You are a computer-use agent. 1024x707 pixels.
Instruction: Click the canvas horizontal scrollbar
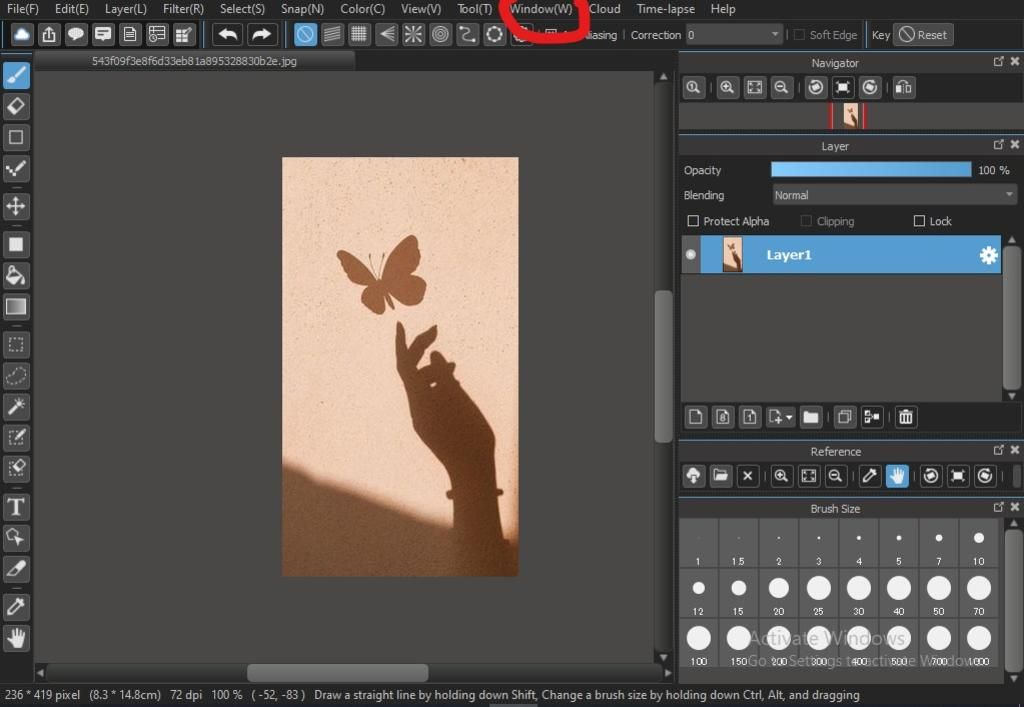click(338, 672)
